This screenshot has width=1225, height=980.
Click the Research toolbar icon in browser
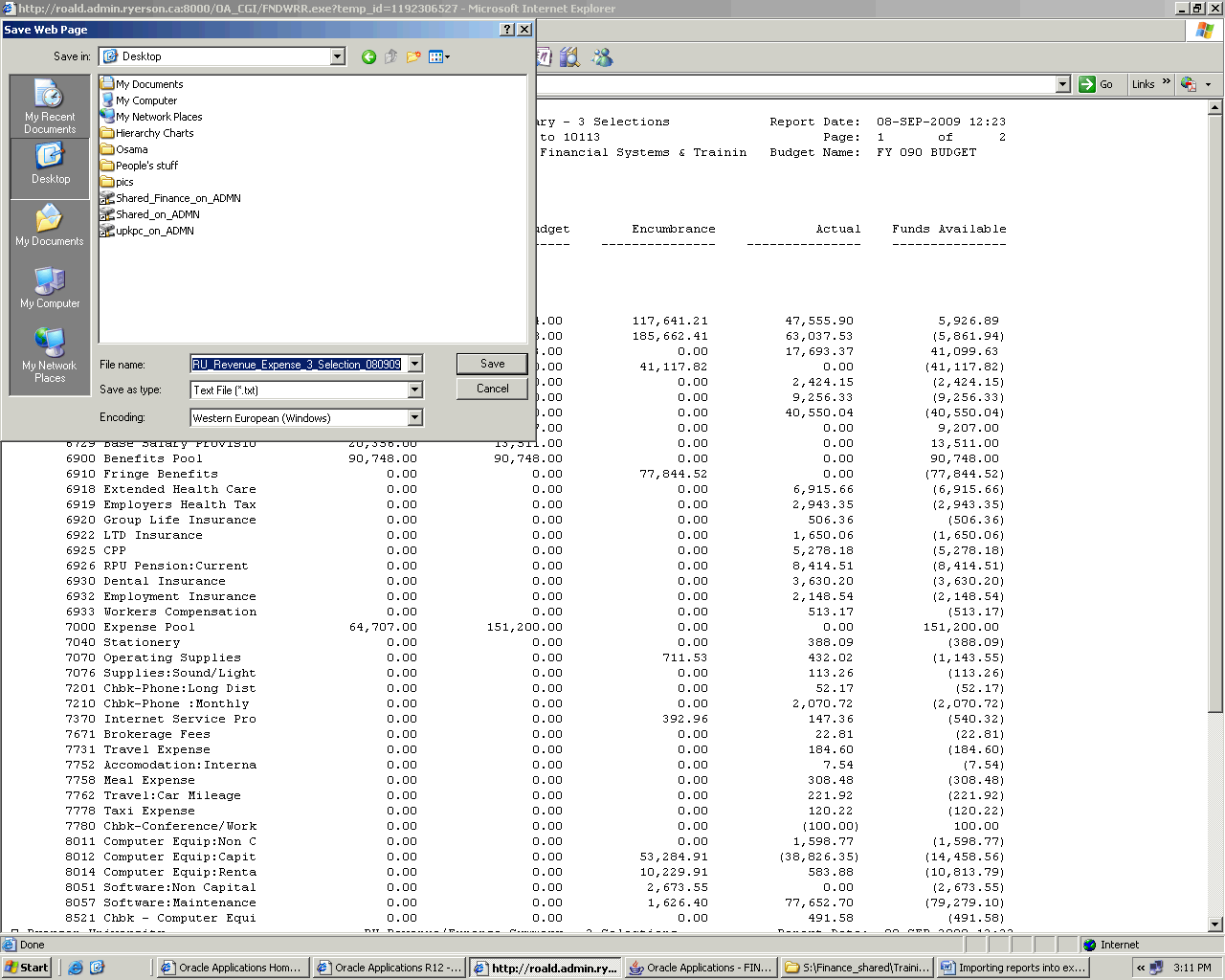pos(570,57)
